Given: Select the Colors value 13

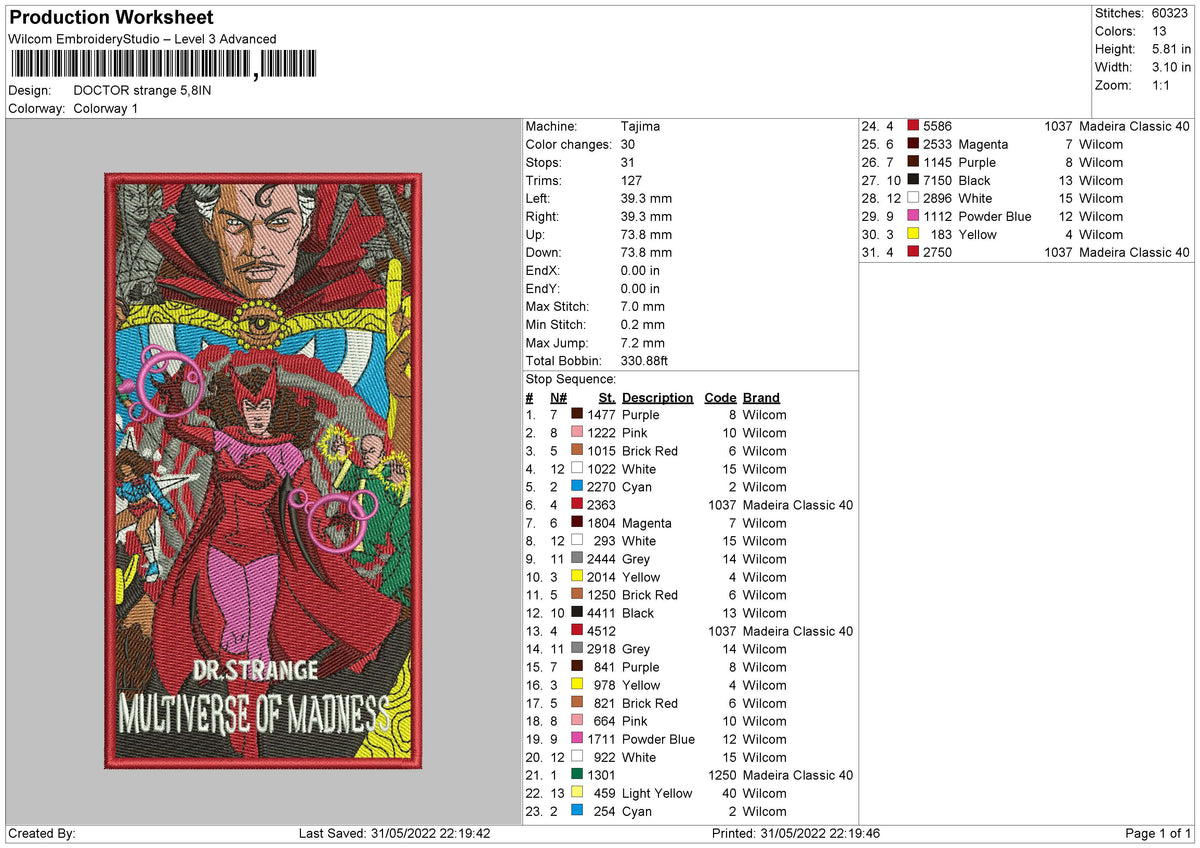Looking at the screenshot, I should (1159, 31).
